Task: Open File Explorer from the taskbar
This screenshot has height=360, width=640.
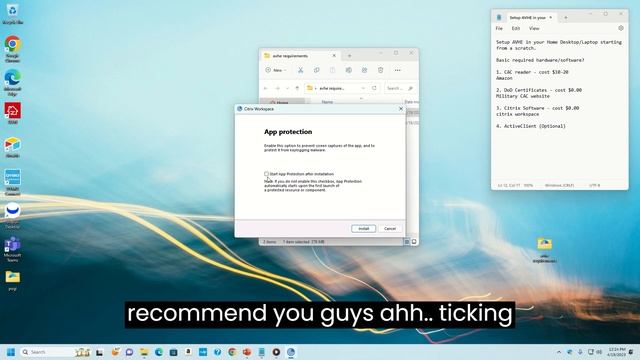Action: 144,352
